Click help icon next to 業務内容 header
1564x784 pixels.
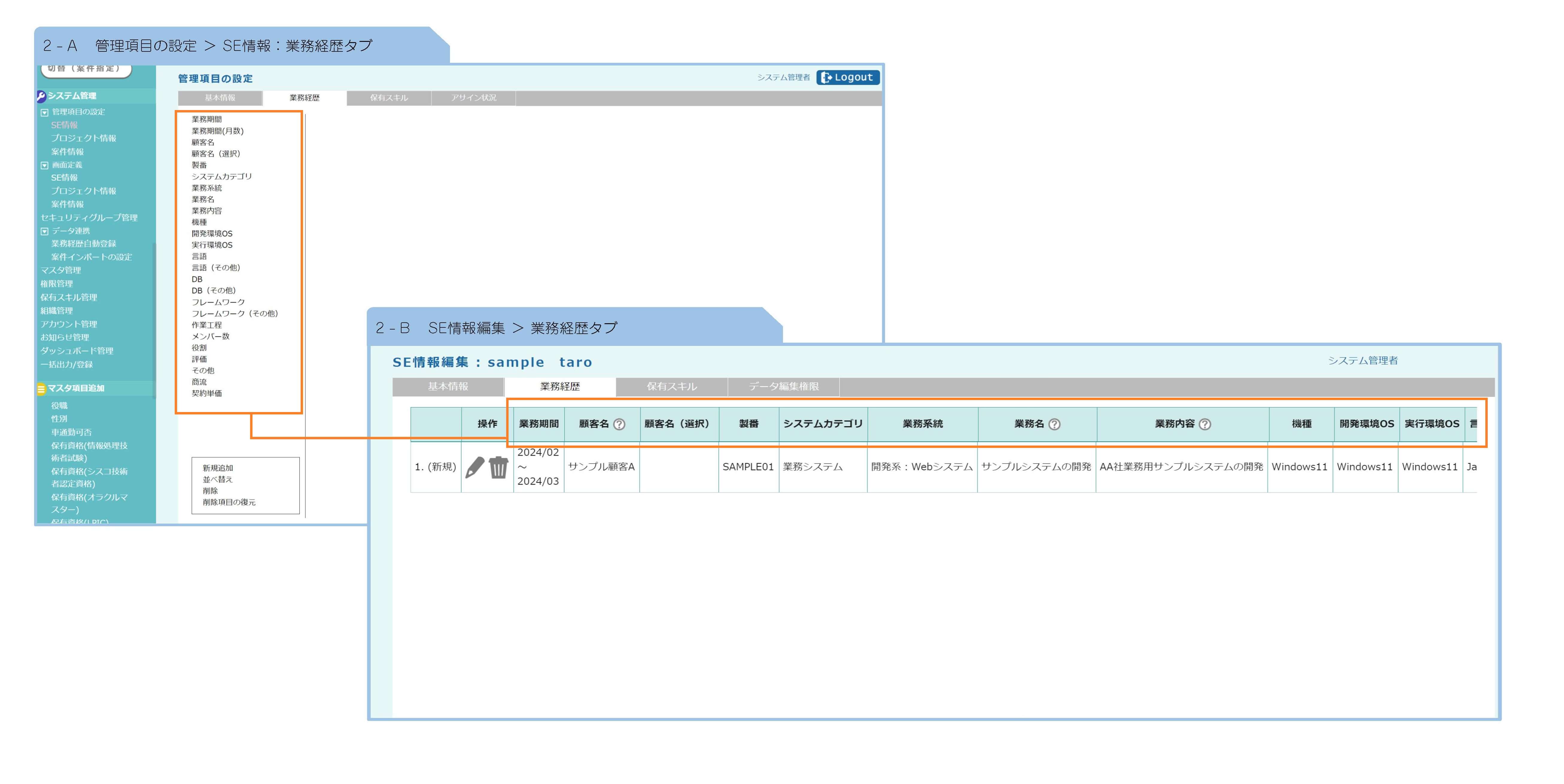tap(1205, 424)
